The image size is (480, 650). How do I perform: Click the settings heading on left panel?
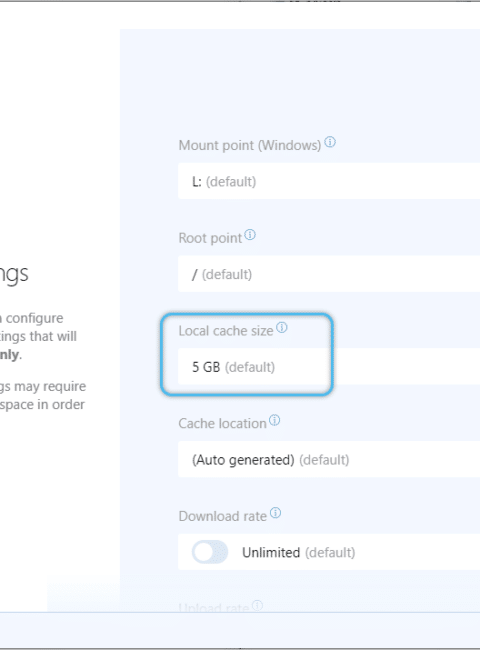[x=14, y=274]
